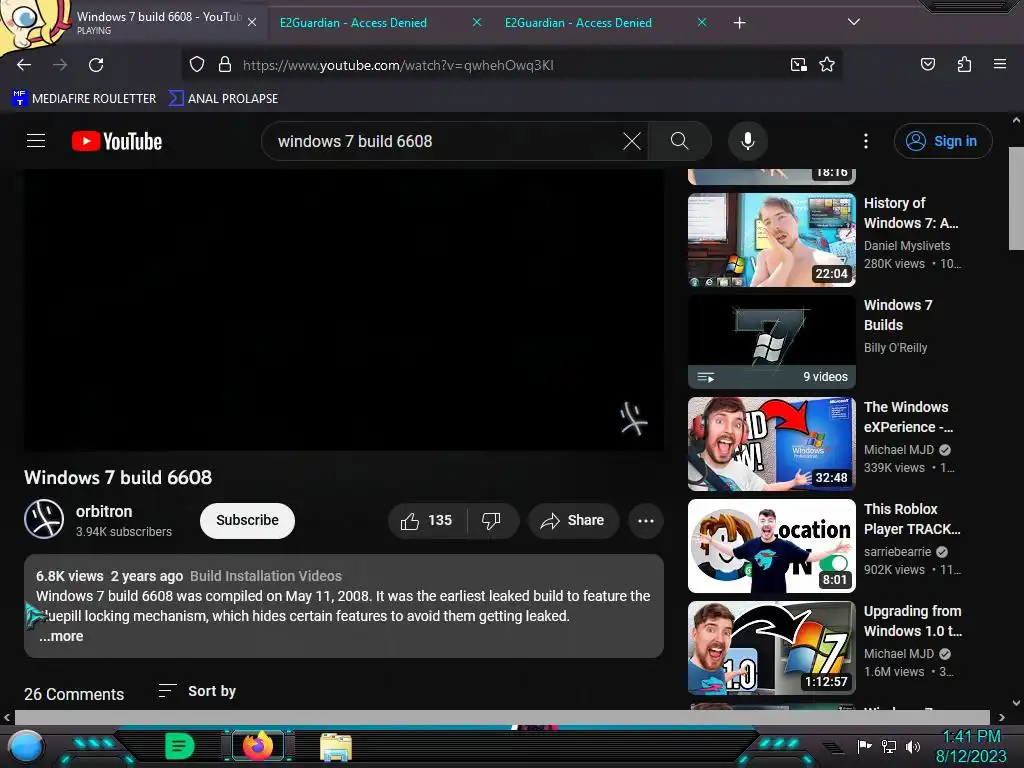The height and width of the screenshot is (768, 1024).
Task: Bookmark this page with star icon
Action: tap(827, 65)
